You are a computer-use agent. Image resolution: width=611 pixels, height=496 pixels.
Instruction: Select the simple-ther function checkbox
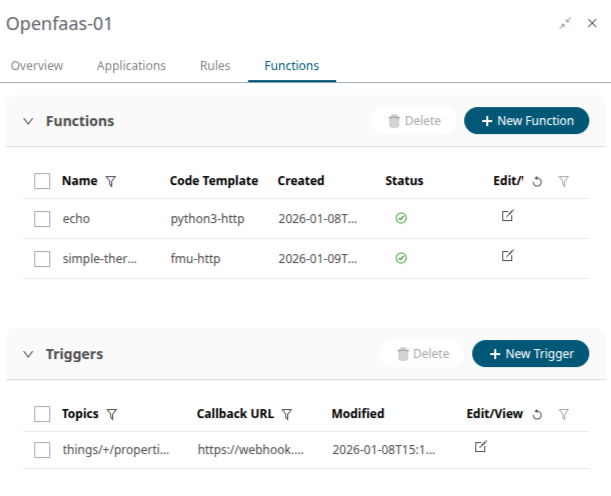point(42,259)
